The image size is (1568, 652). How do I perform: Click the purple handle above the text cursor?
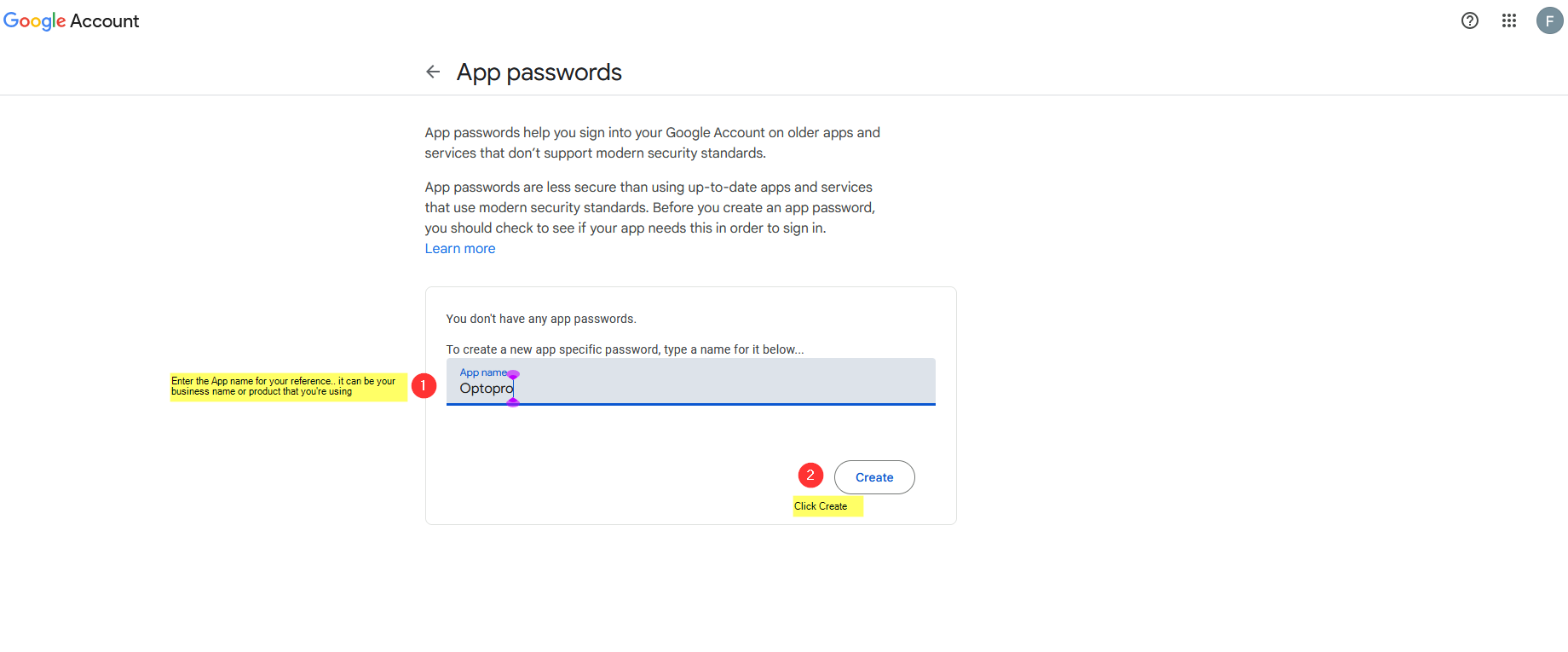[513, 374]
